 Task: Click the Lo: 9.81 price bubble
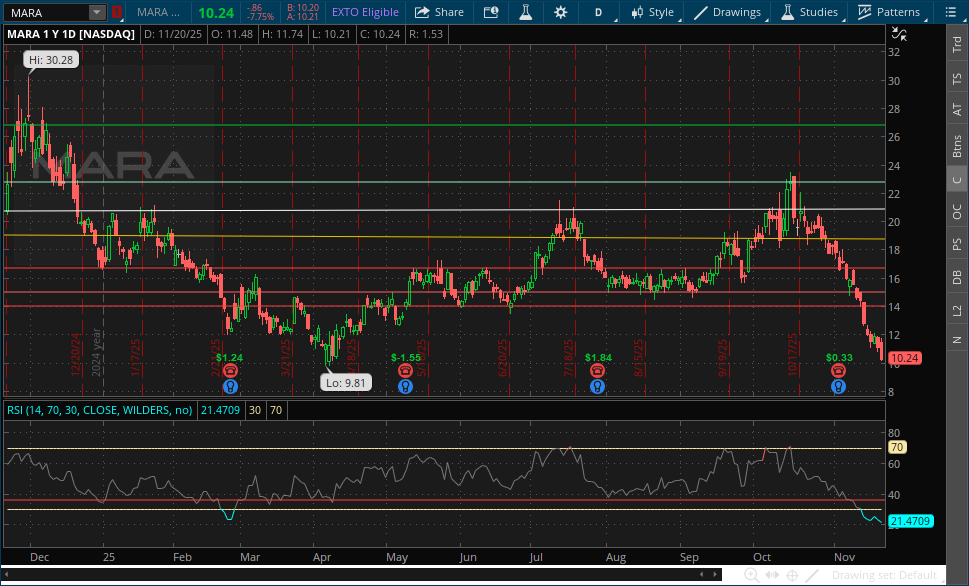346,383
